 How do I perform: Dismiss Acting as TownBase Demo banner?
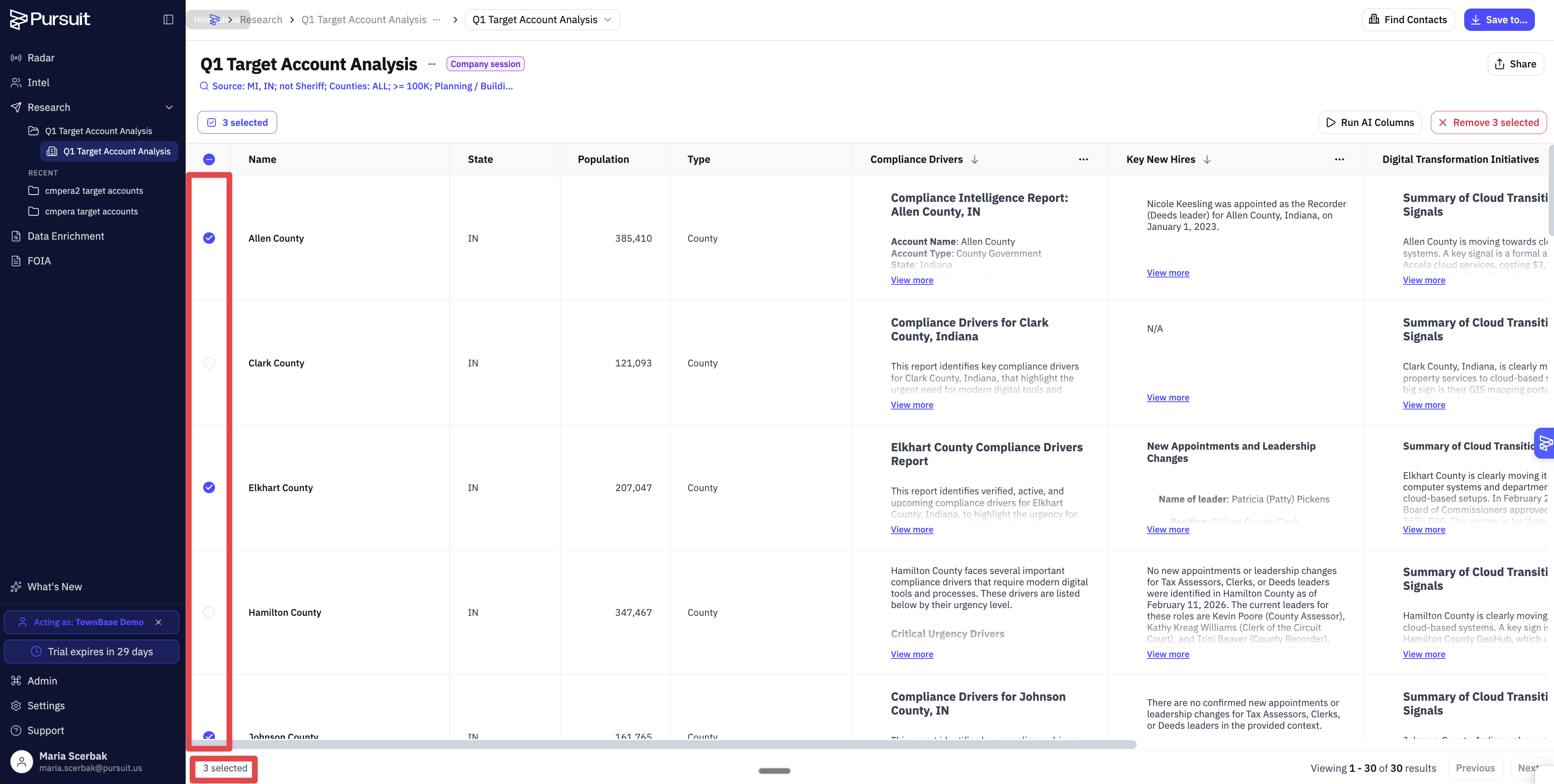pos(158,622)
